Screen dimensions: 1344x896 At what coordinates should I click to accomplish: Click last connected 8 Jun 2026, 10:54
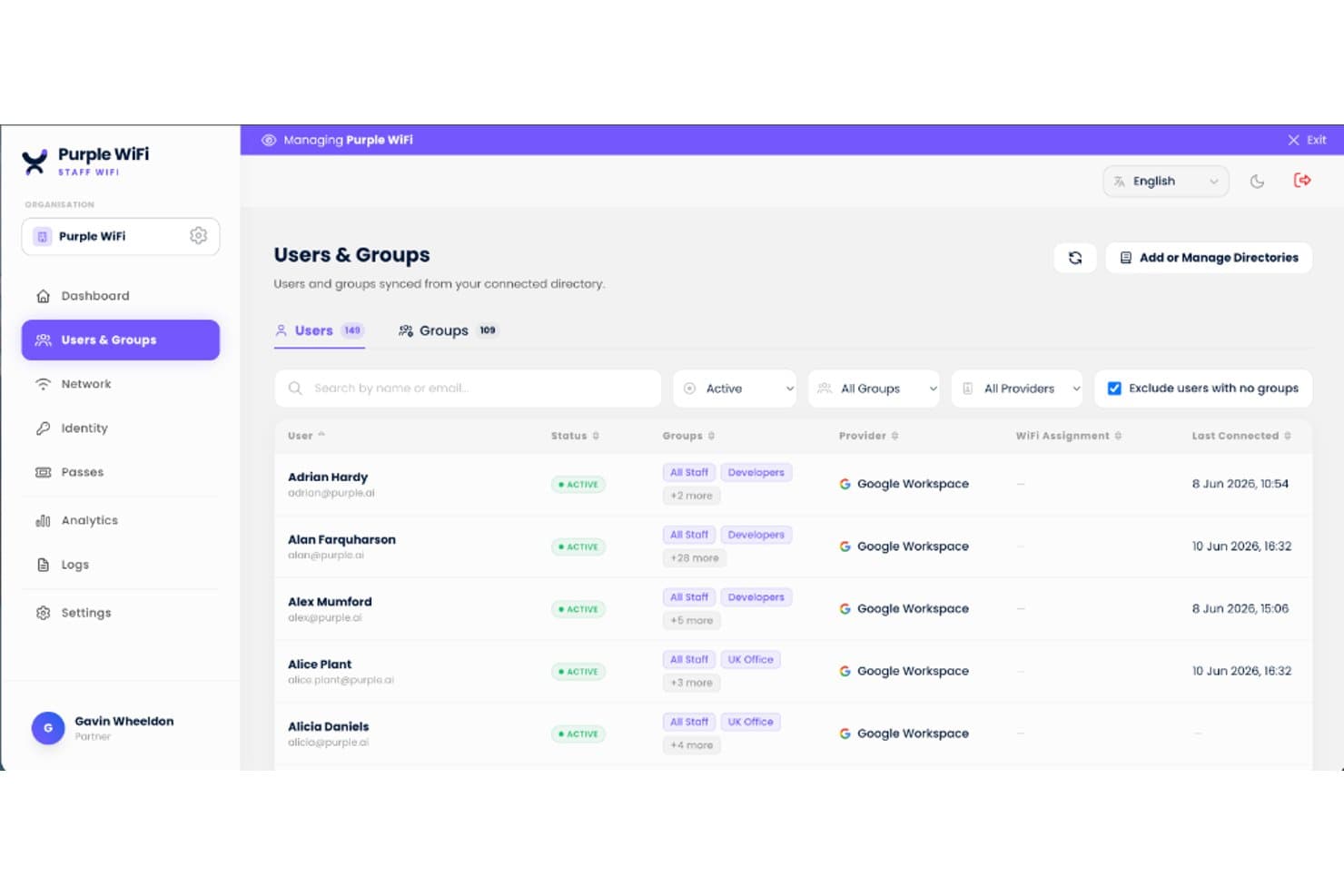tap(1240, 484)
